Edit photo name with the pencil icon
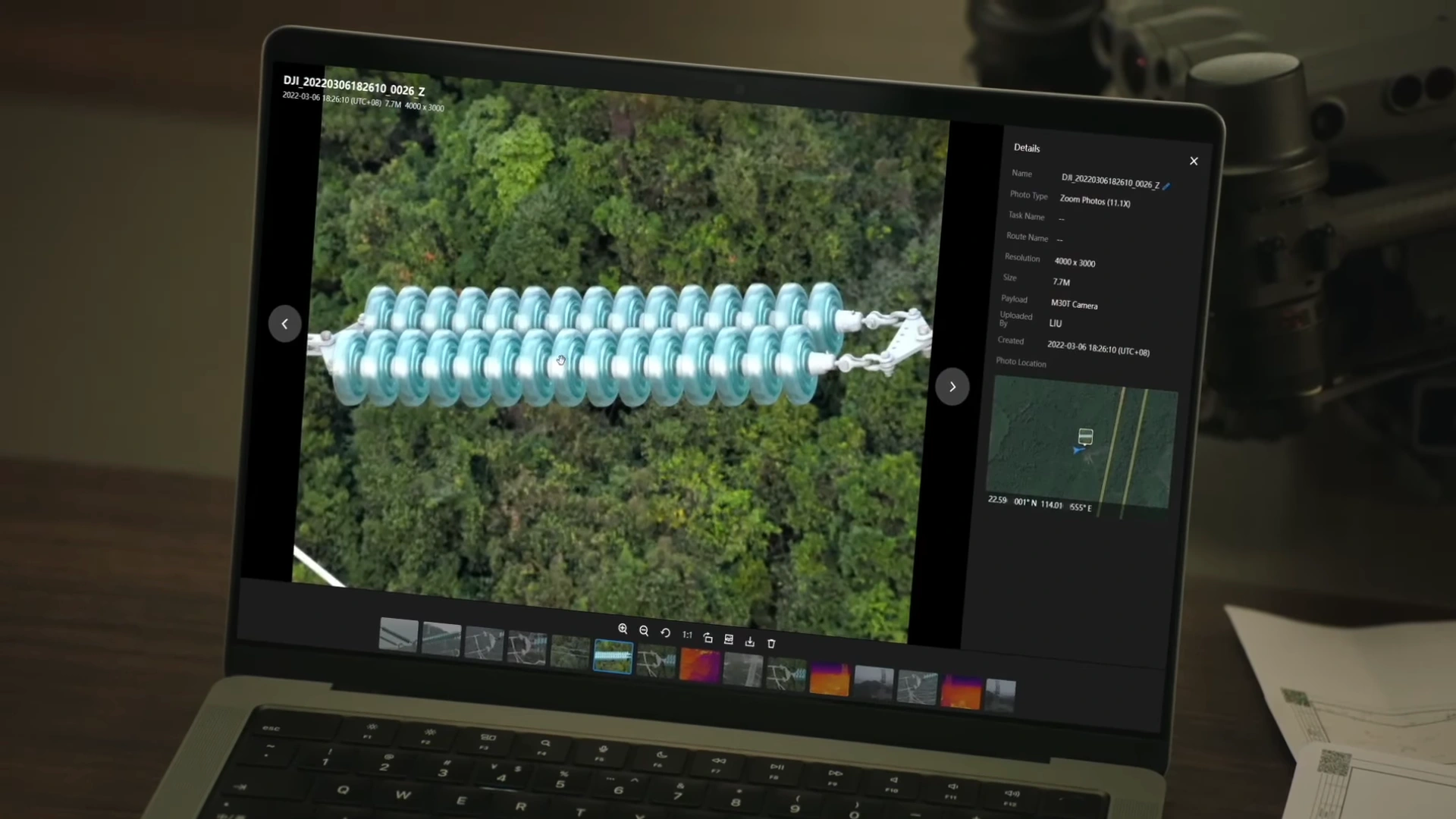This screenshot has width=1456, height=819. click(x=1166, y=186)
